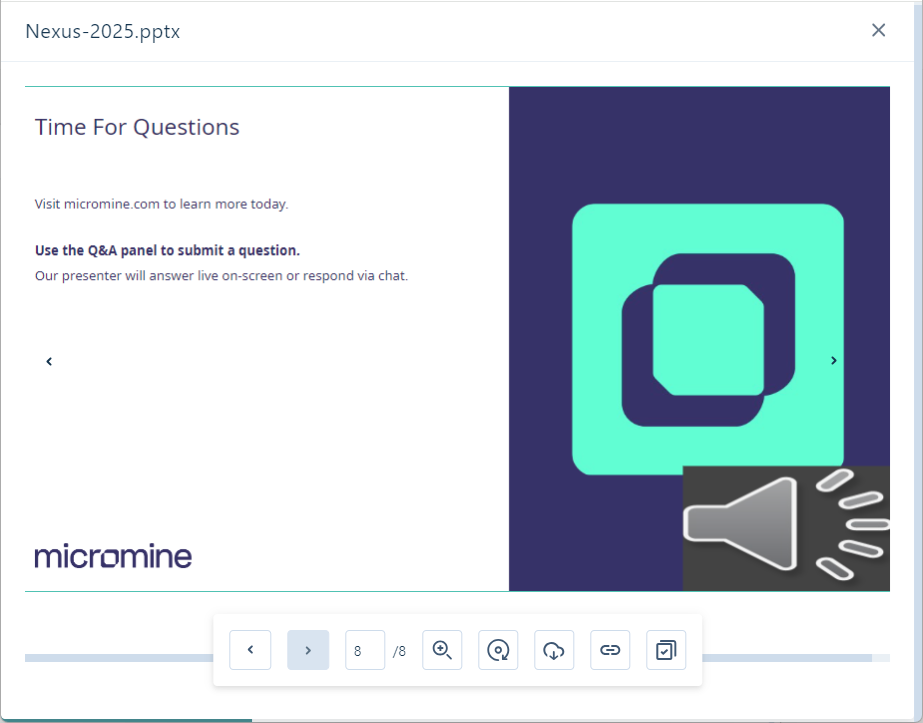Copy link using the chain link icon

pyautogui.click(x=610, y=650)
